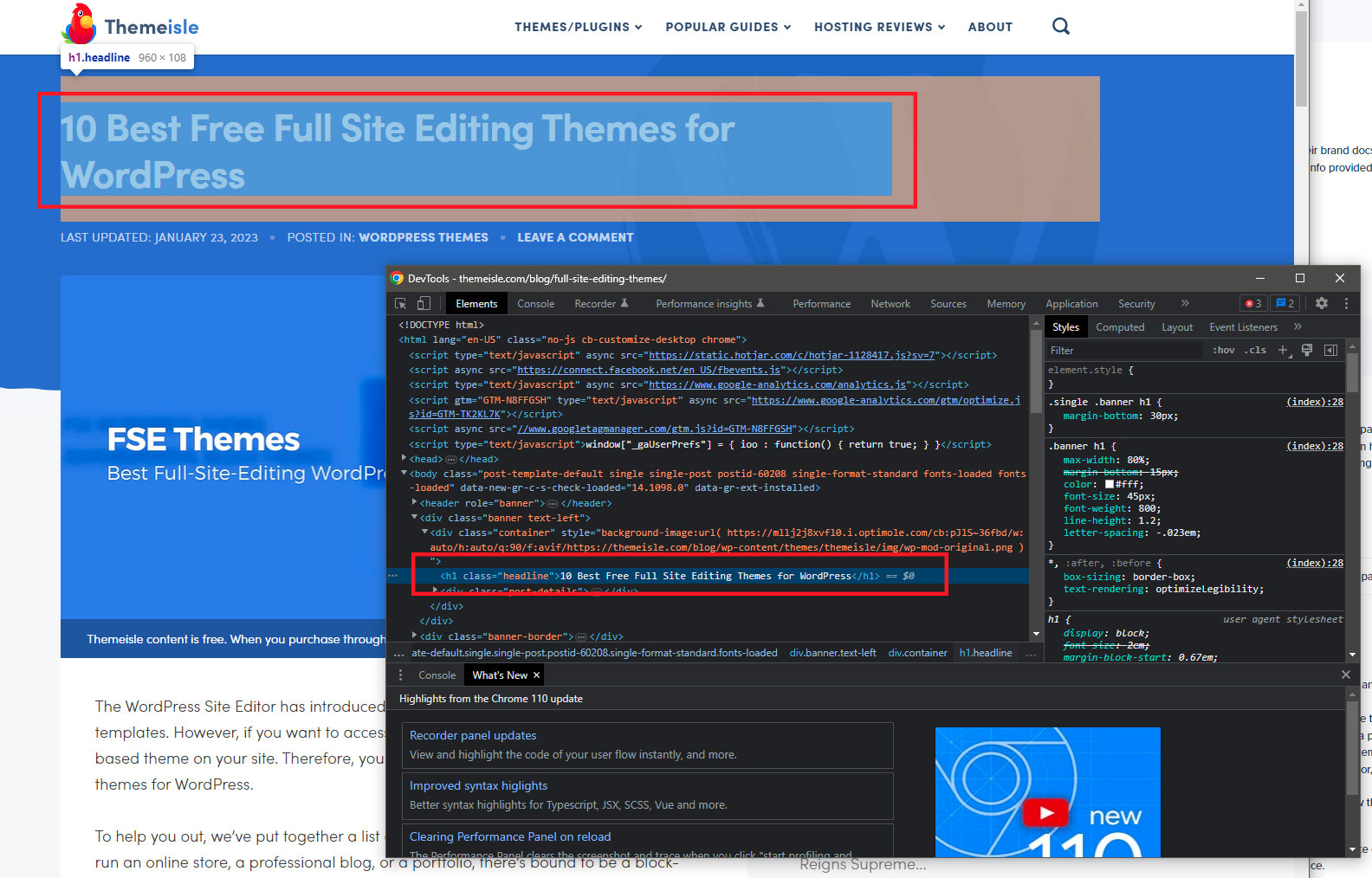
Task: Play the Chrome 110 new video thumbnail
Action: coord(1046,812)
